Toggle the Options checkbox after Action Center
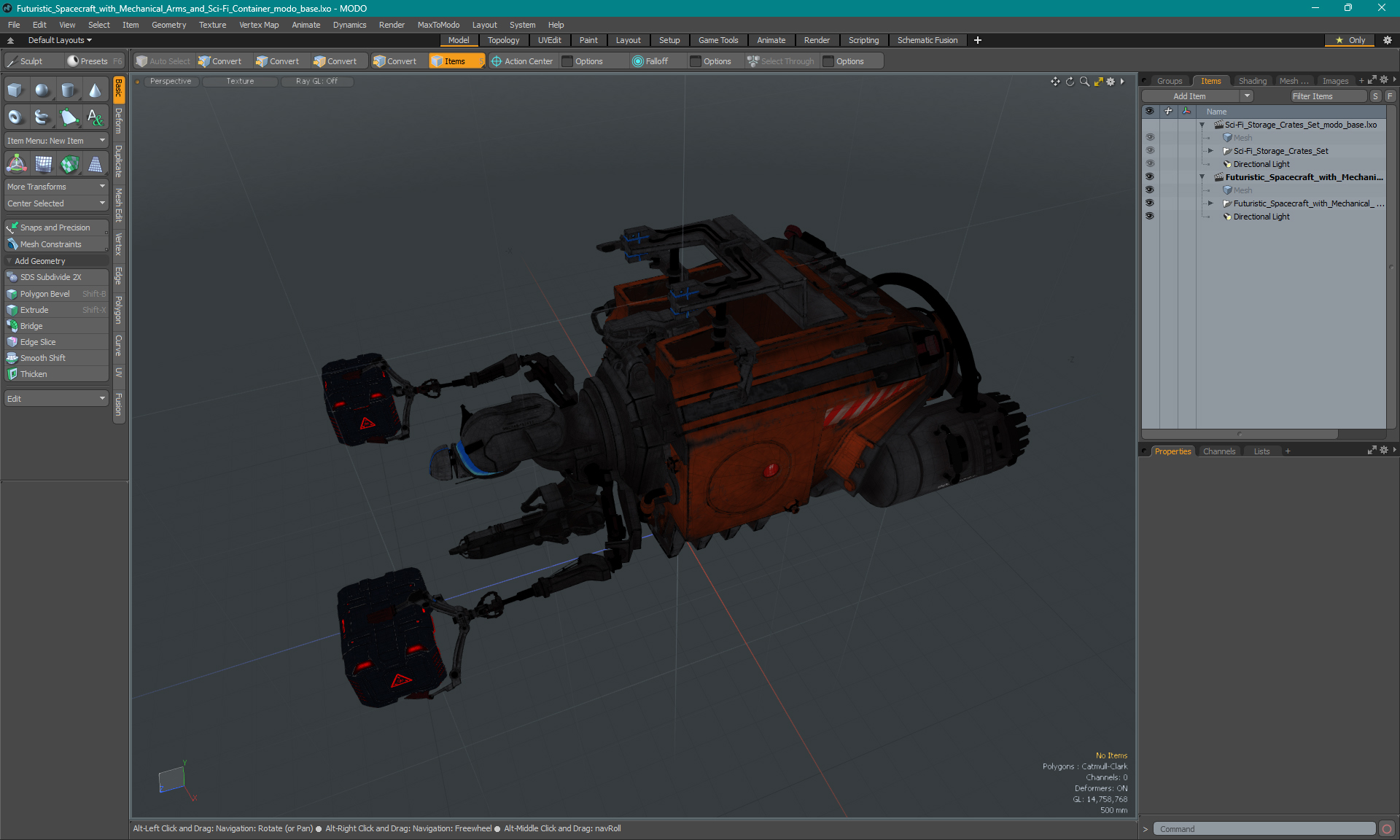Screen dimensions: 1400x840 click(x=567, y=61)
